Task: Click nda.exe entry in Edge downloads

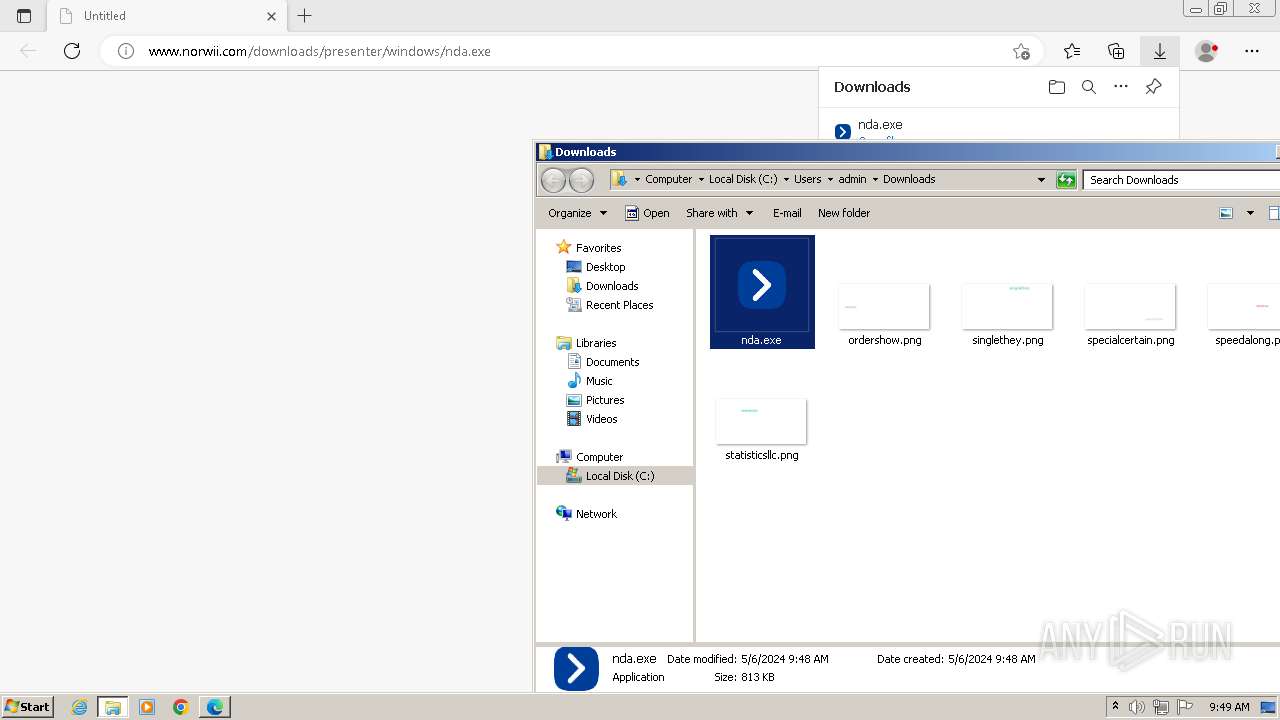Action: (880, 125)
